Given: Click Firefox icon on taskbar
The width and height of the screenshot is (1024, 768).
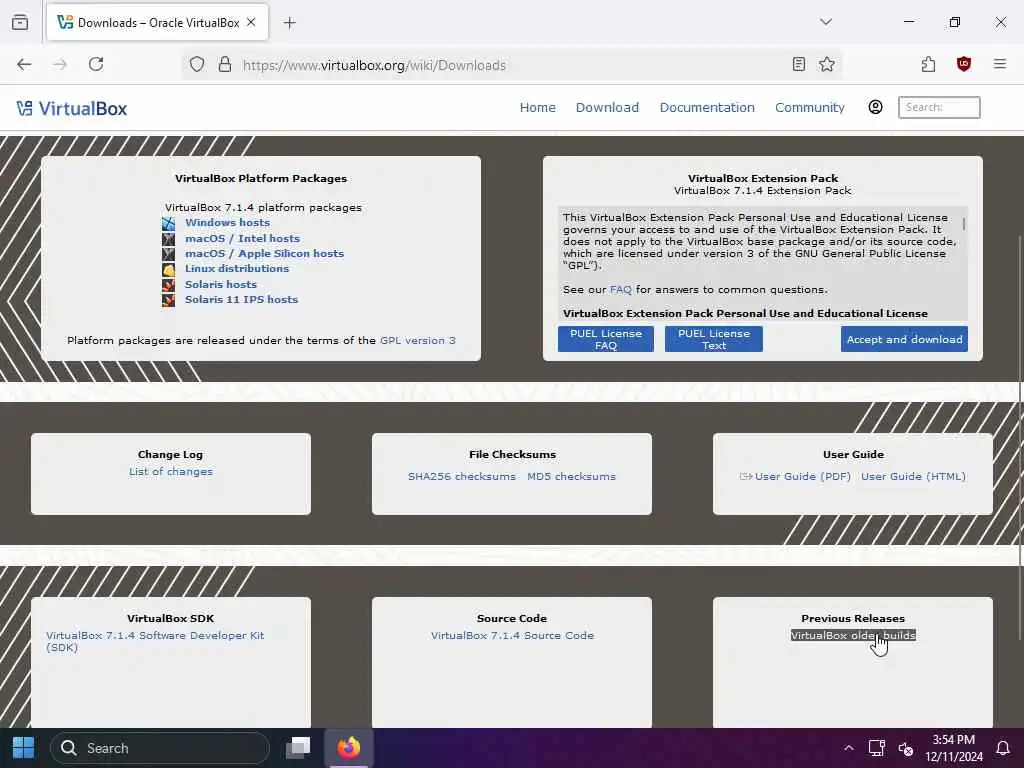Looking at the screenshot, I should (x=349, y=748).
